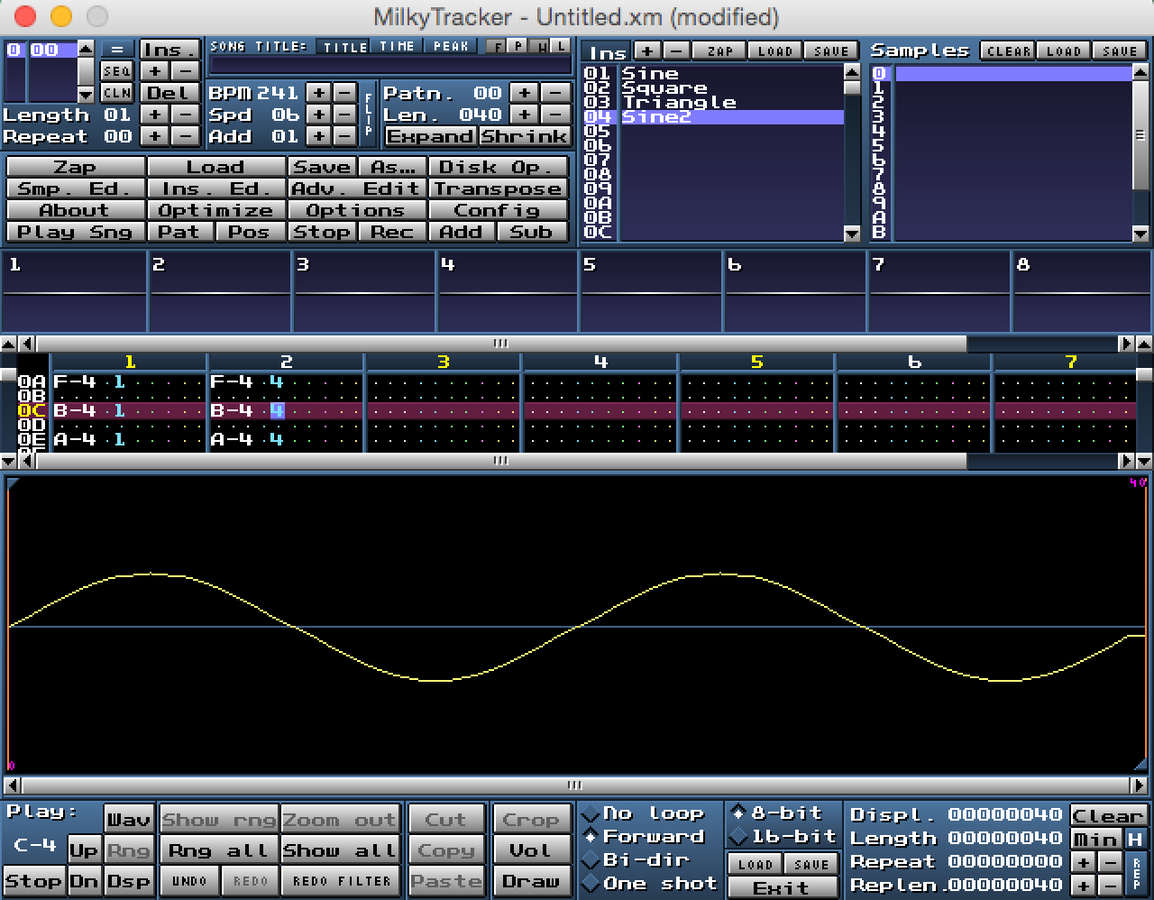The image size is (1154, 900).
Task: Select the 8-bit sample format
Action: tap(776, 813)
